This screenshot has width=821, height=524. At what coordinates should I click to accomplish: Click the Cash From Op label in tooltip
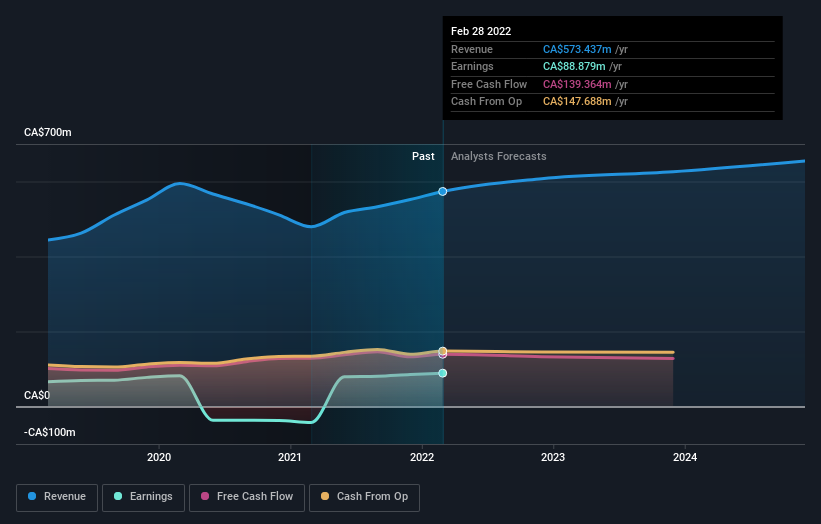[x=486, y=102]
